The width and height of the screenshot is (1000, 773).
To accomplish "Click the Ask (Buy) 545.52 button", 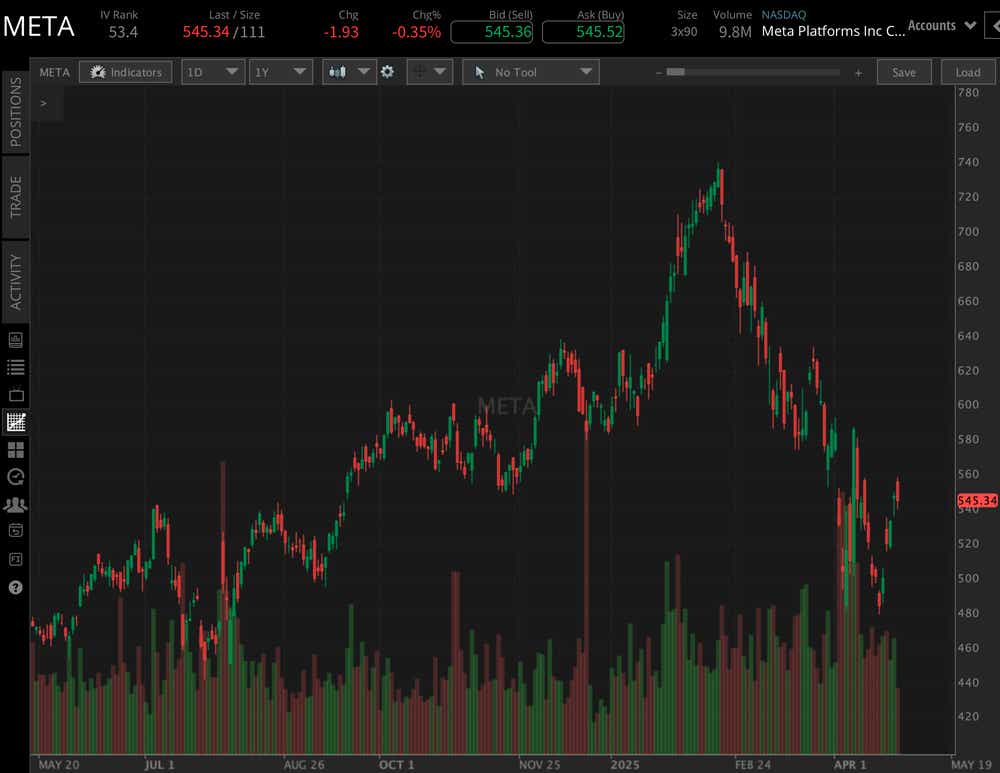I will (x=583, y=32).
